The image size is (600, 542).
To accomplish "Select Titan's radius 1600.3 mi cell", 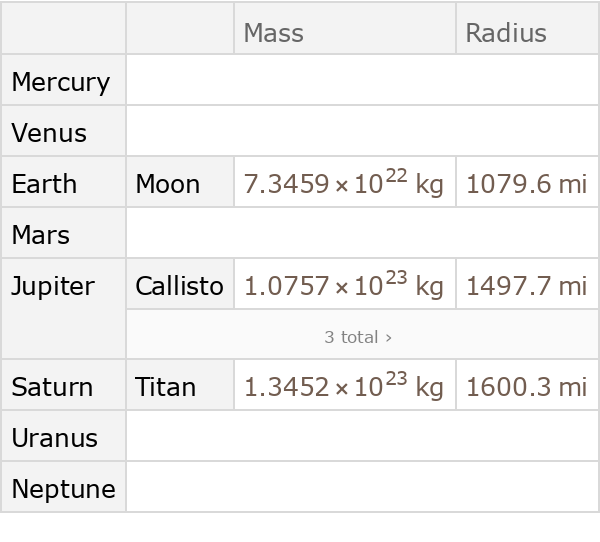I will [526, 387].
